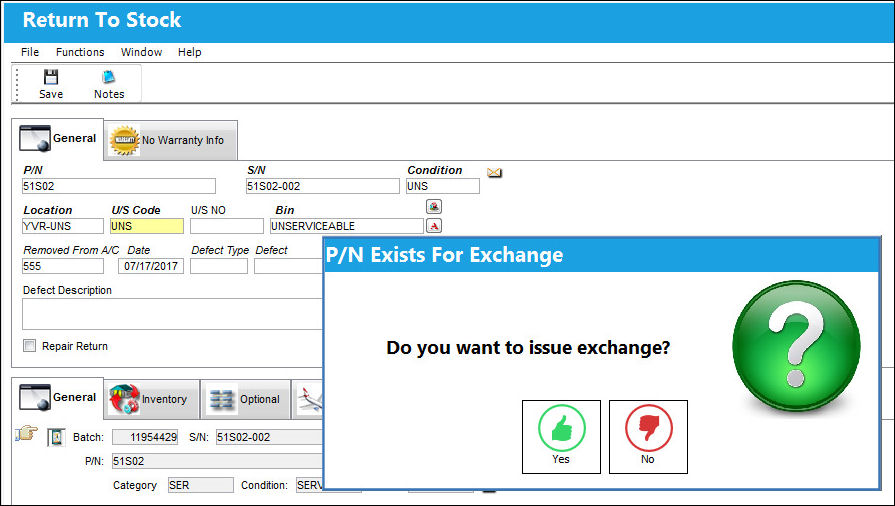
Task: Click the Save floppy disk icon
Action: (51, 77)
